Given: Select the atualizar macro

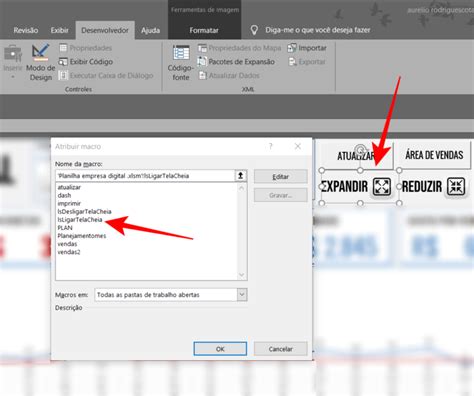Looking at the screenshot, I should pyautogui.click(x=69, y=187).
